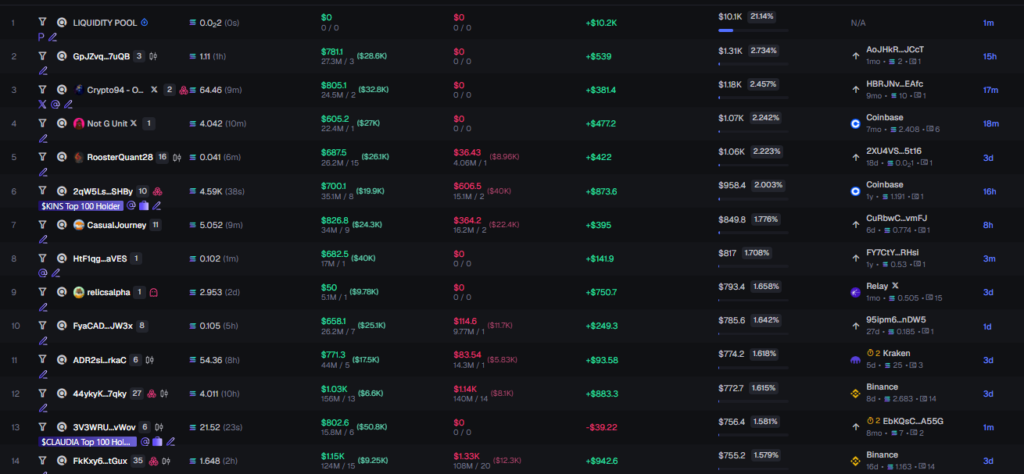The height and width of the screenshot is (474, 1024).
Task: Open the X profile icon next to Crypto94
Action: [155, 89]
